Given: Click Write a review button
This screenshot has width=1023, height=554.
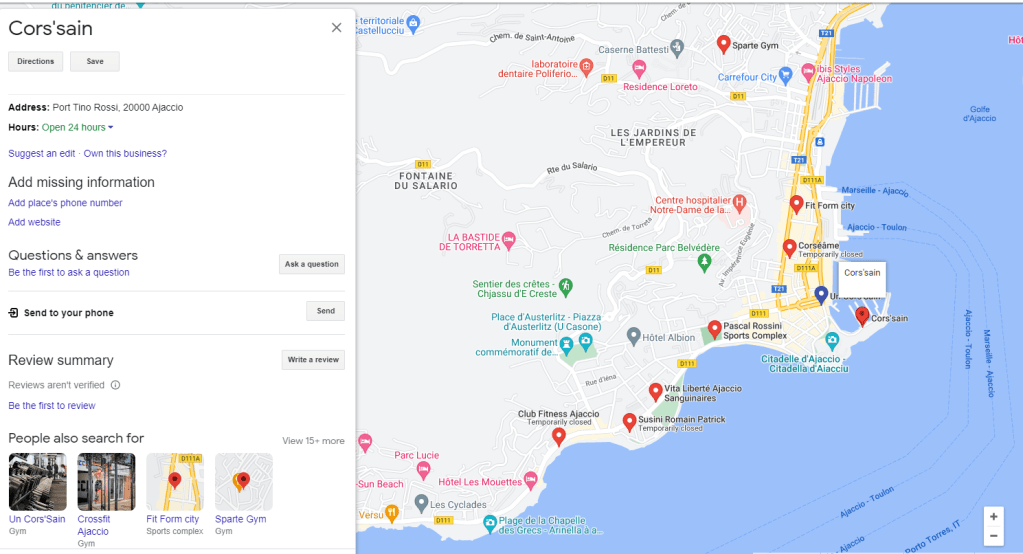Looking at the screenshot, I should (x=313, y=360).
